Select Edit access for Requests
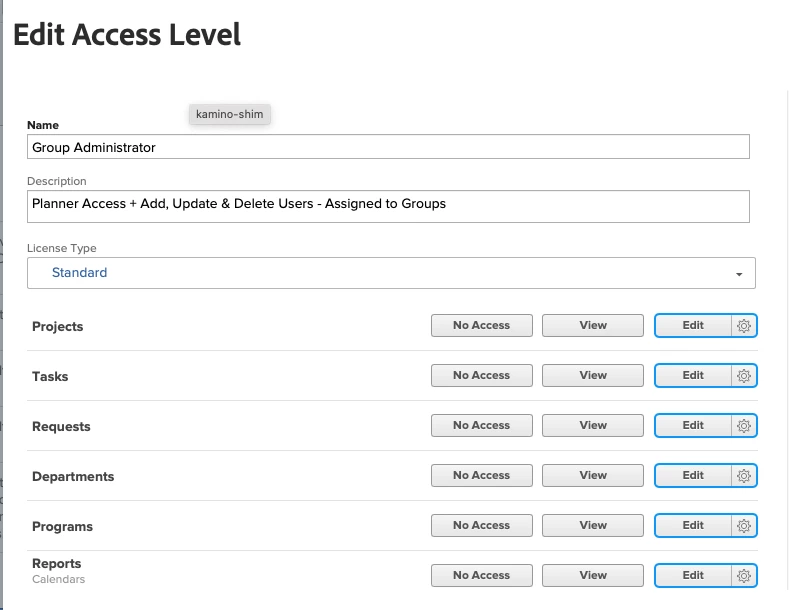789x610 pixels. coord(693,426)
